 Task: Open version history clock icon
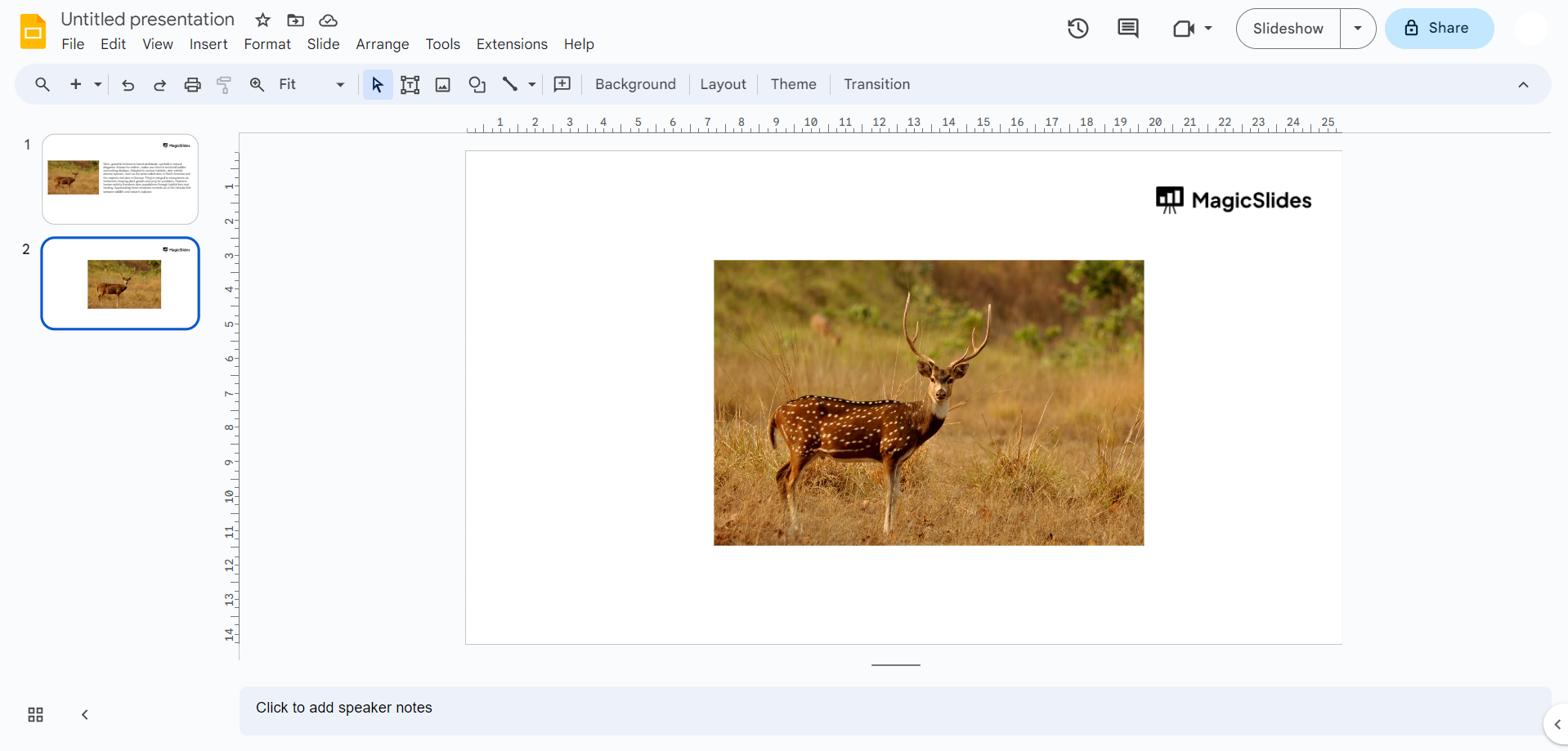coord(1077,29)
